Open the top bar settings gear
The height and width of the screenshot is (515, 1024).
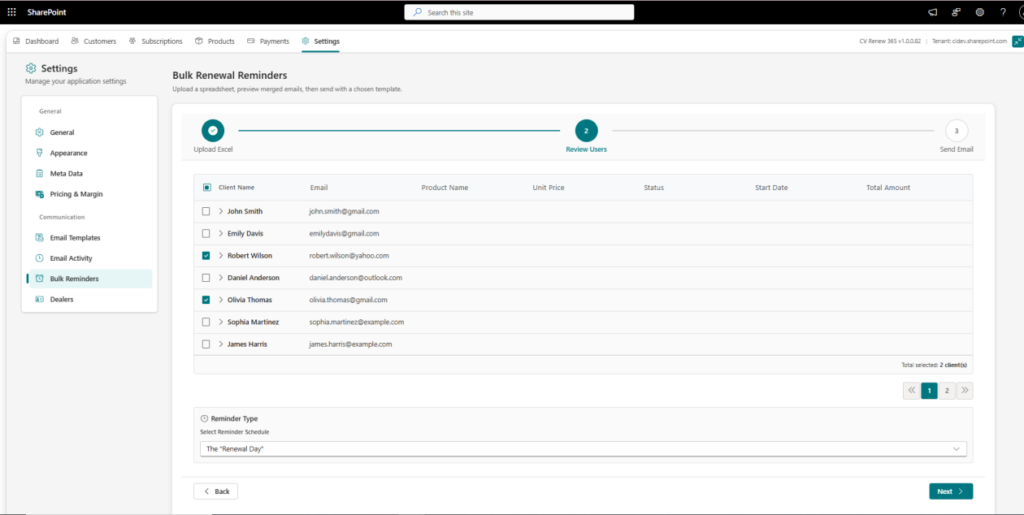(980, 12)
